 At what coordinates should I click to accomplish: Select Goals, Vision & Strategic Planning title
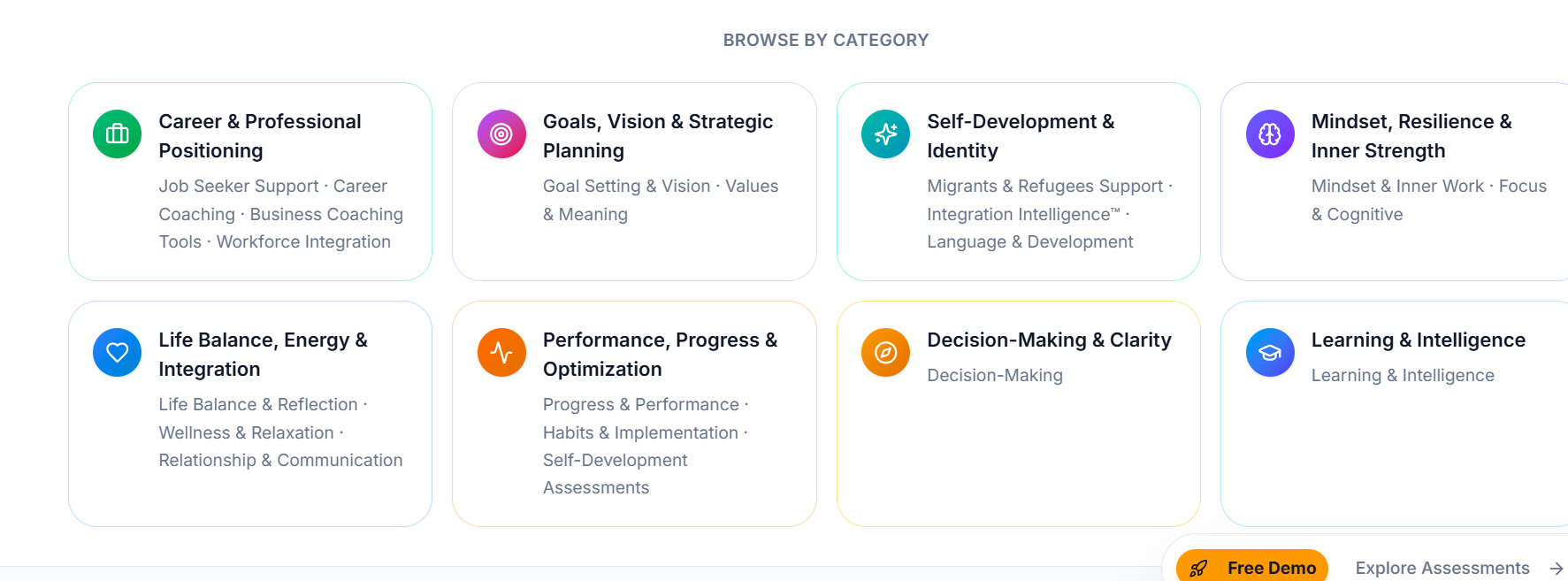point(658,136)
